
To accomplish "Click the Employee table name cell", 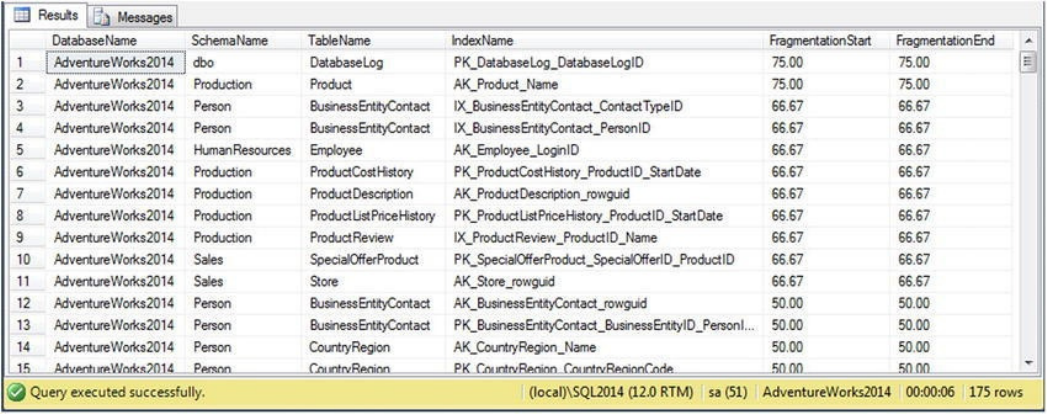I will pyautogui.click(x=374, y=150).
